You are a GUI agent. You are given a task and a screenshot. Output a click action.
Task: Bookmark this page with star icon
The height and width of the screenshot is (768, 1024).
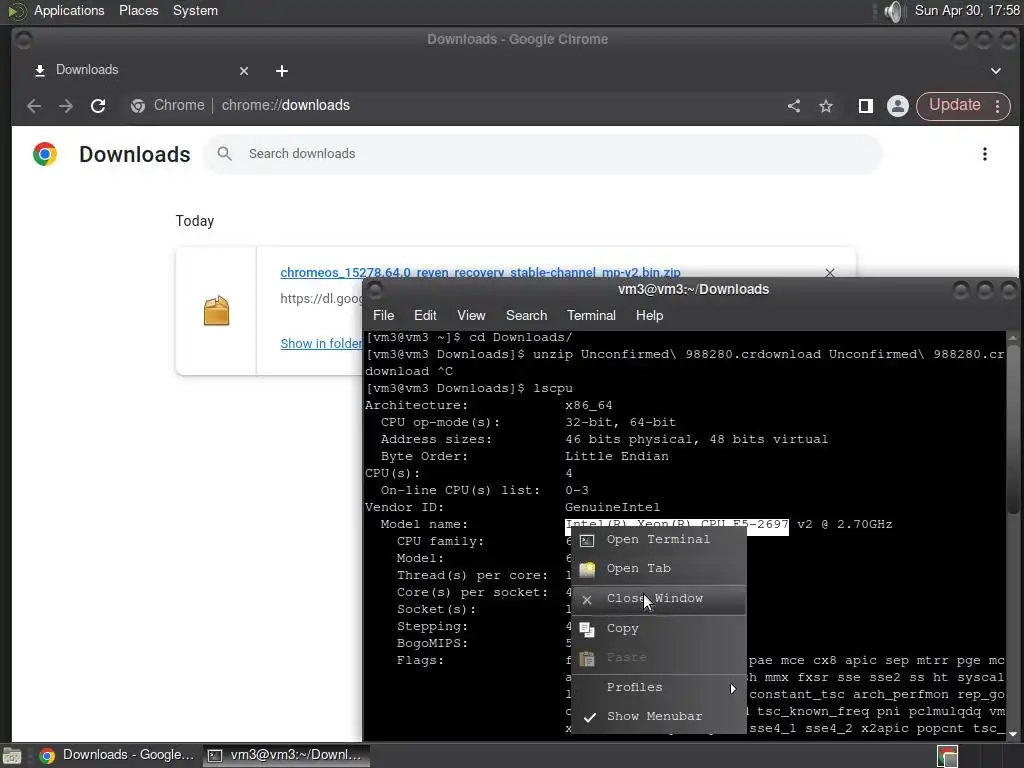826,106
